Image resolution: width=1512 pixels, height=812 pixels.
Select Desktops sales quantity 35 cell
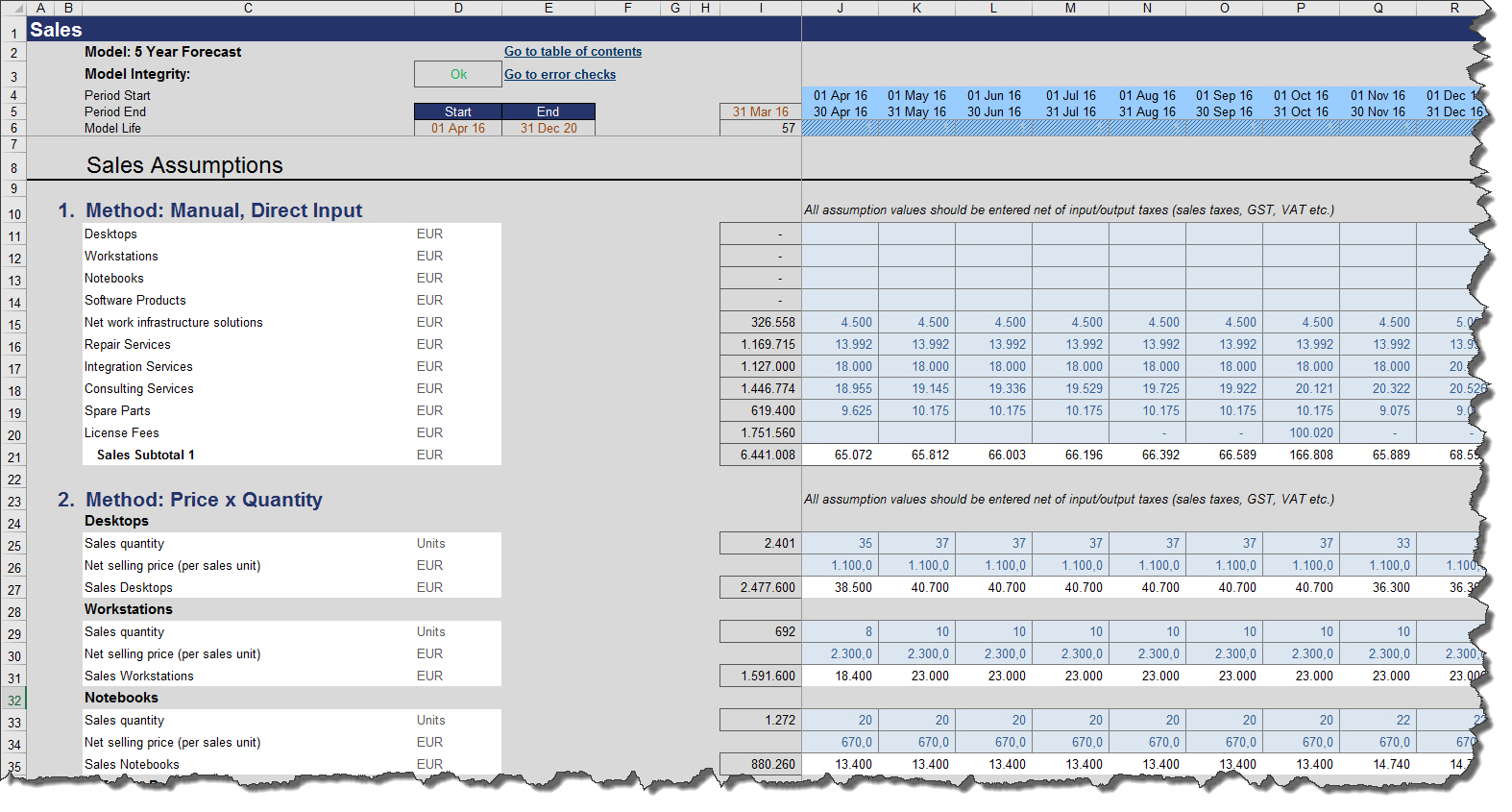click(840, 544)
